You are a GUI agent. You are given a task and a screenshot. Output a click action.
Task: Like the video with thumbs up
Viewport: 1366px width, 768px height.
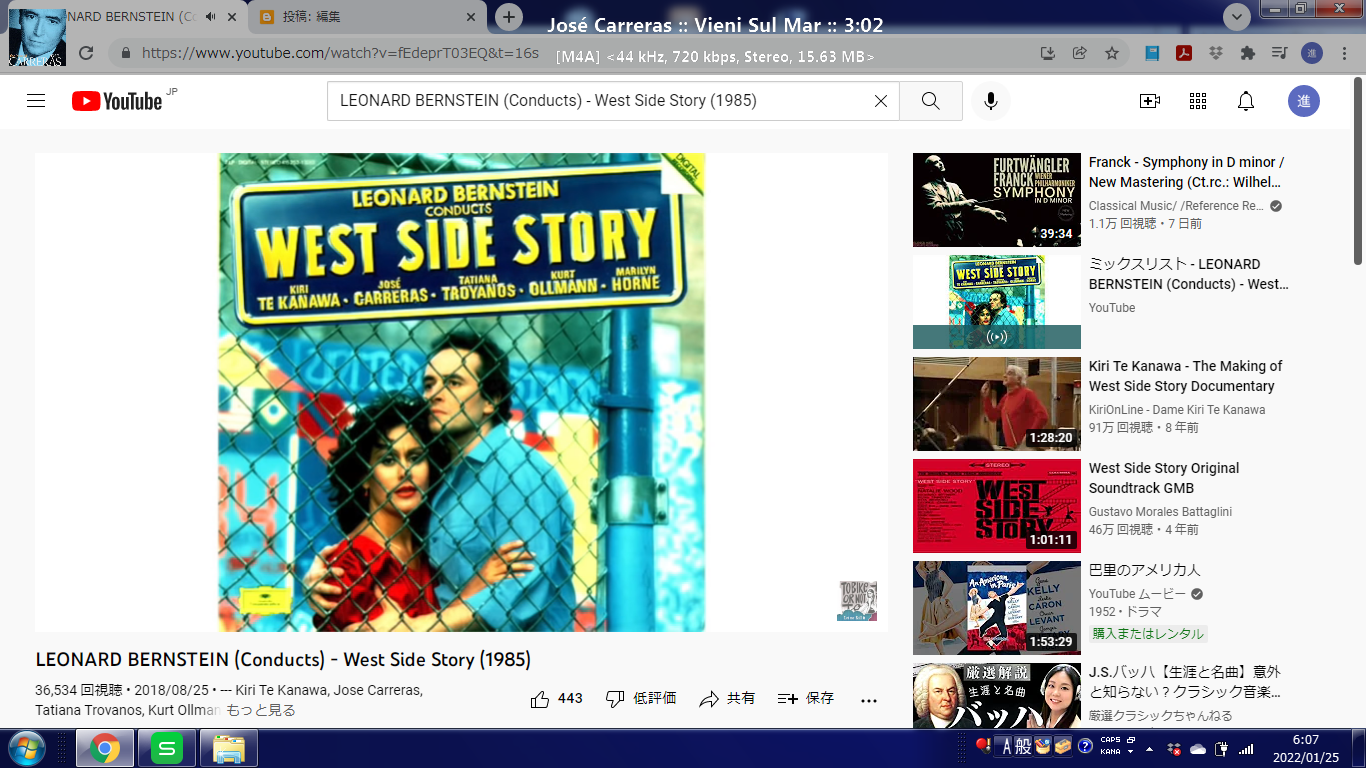click(x=556, y=699)
